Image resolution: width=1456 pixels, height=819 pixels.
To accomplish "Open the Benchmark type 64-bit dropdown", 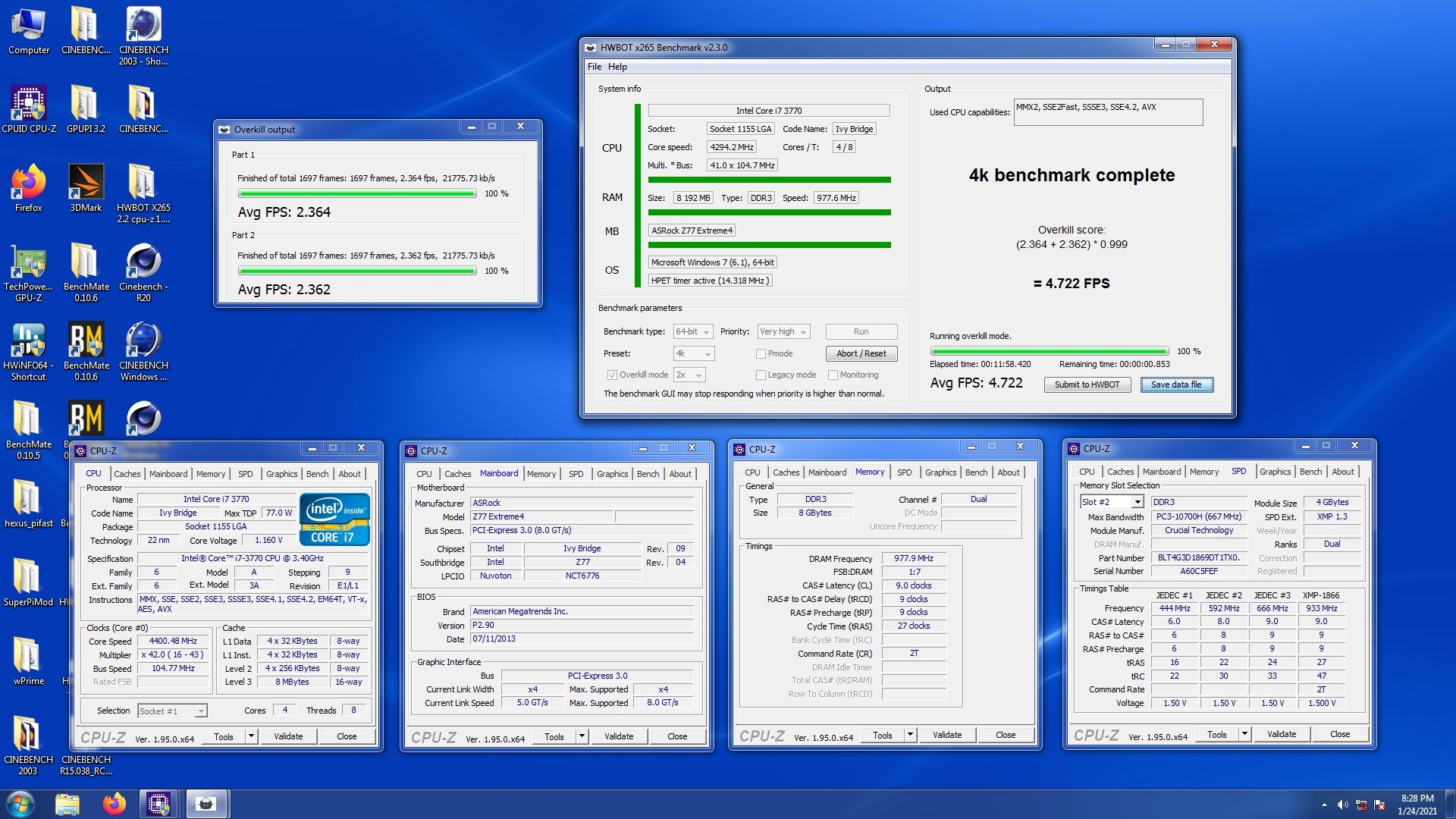I will [693, 331].
